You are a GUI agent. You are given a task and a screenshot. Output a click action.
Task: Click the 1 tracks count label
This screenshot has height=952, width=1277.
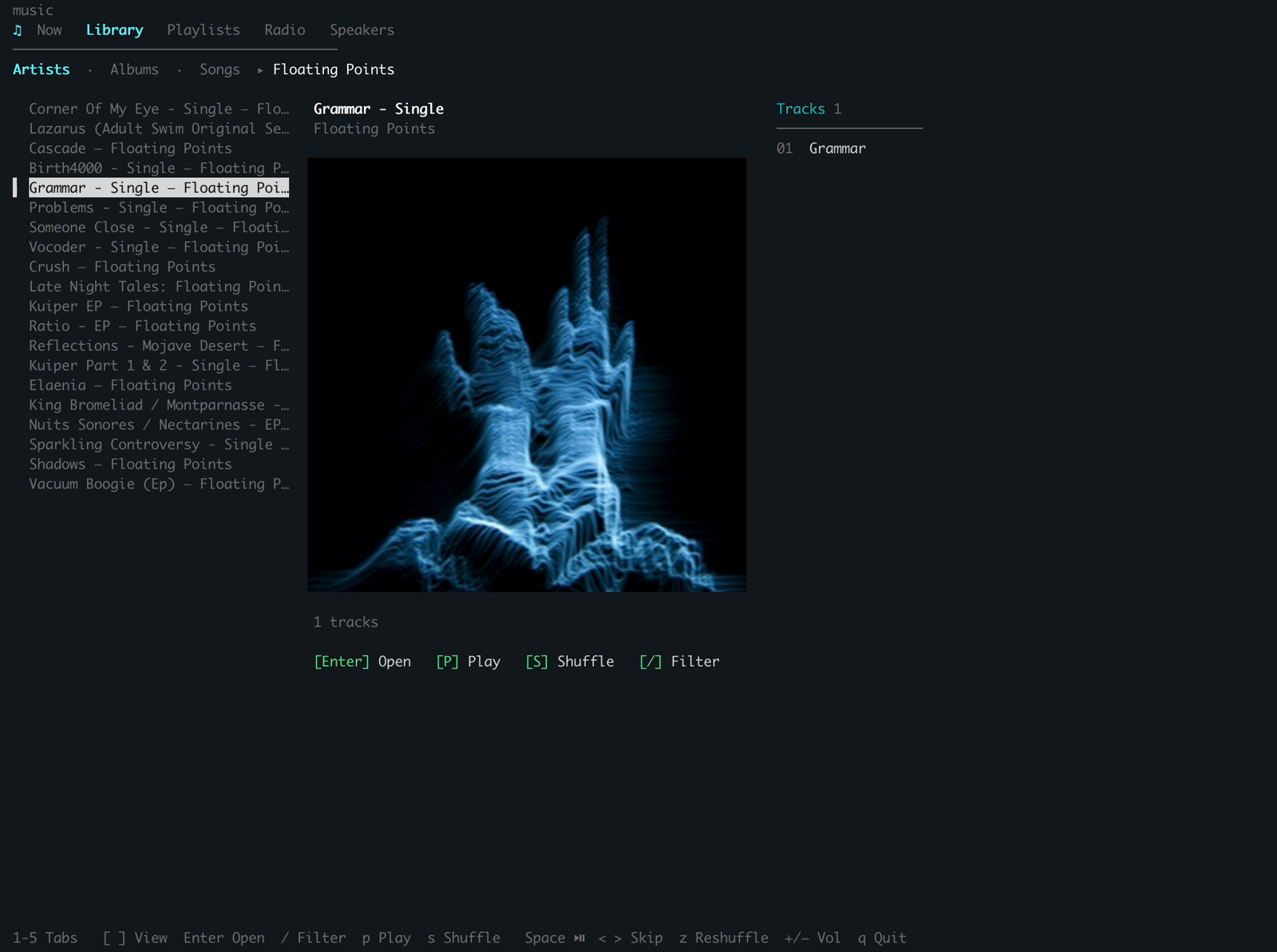pyautogui.click(x=346, y=622)
